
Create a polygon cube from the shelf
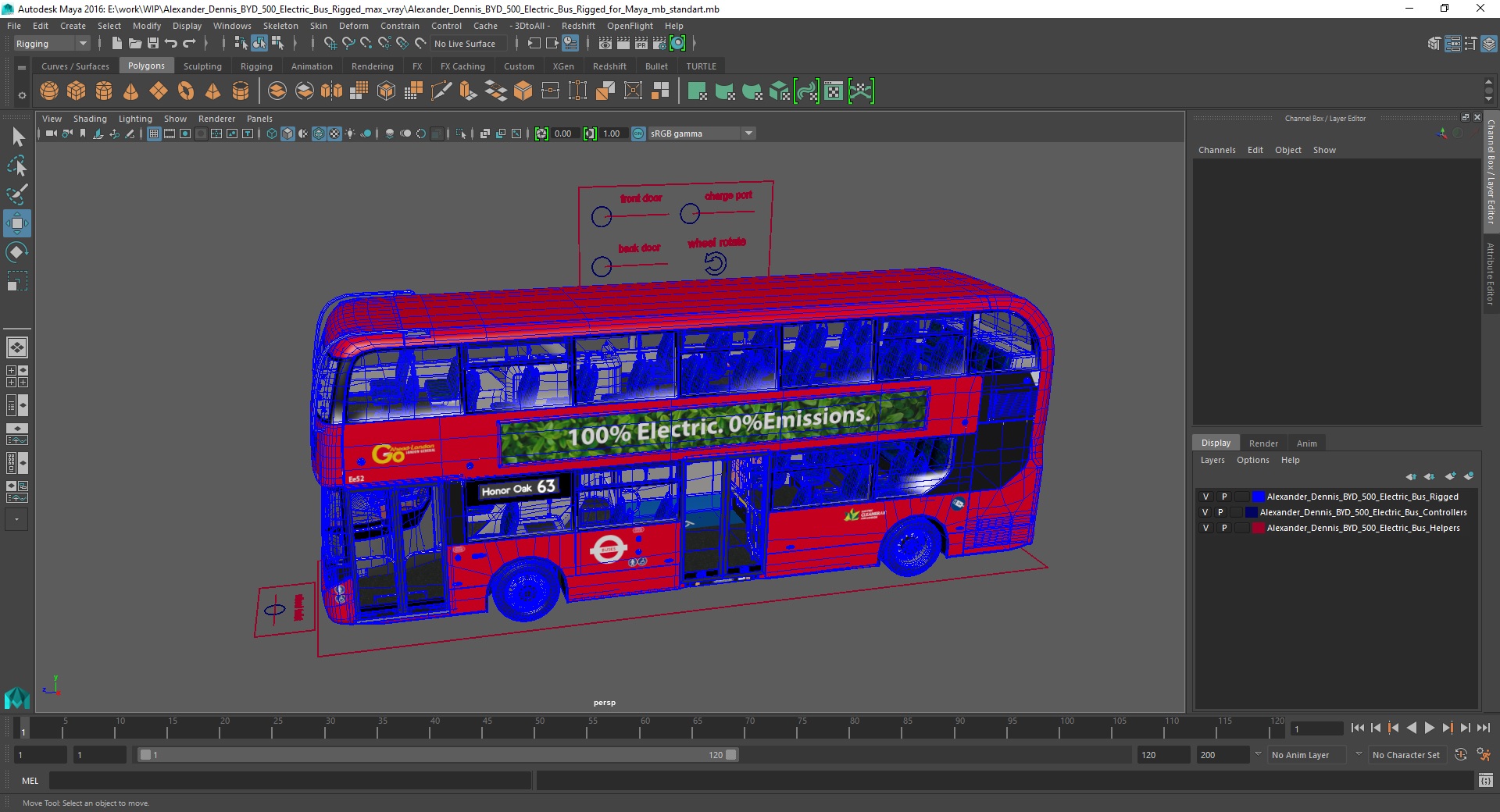(77, 91)
